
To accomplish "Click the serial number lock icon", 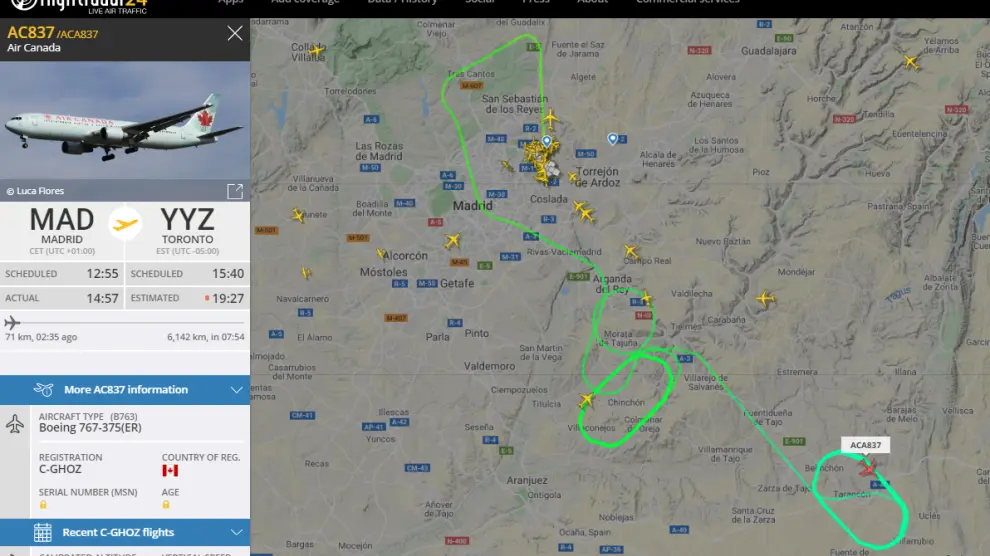I will [43, 505].
